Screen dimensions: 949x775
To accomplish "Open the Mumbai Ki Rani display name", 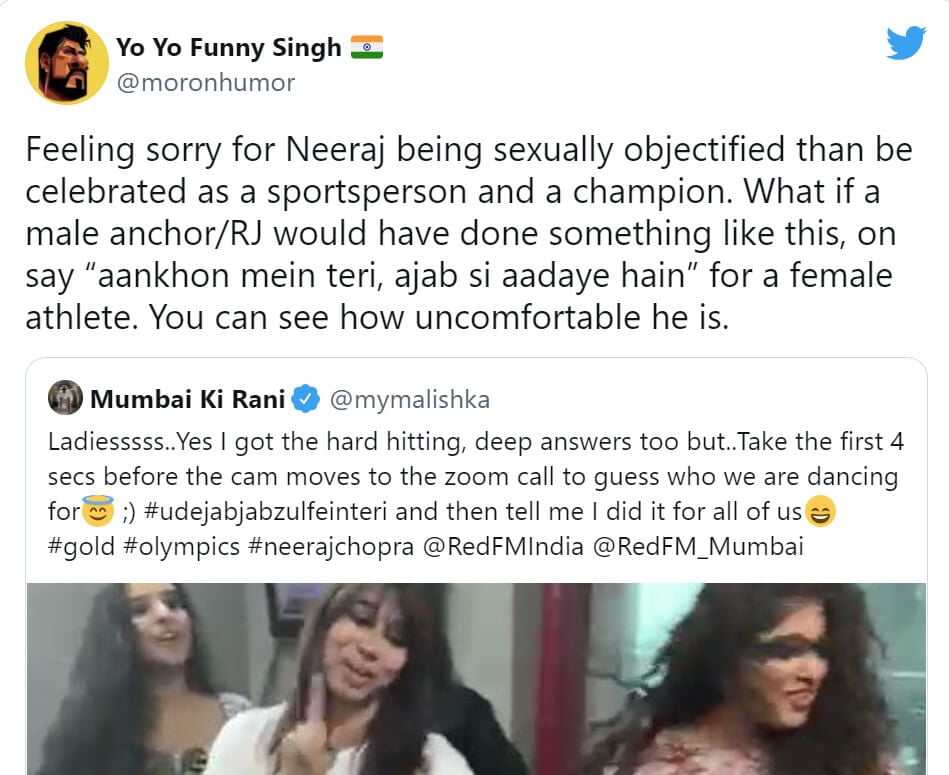I will tap(188, 400).
